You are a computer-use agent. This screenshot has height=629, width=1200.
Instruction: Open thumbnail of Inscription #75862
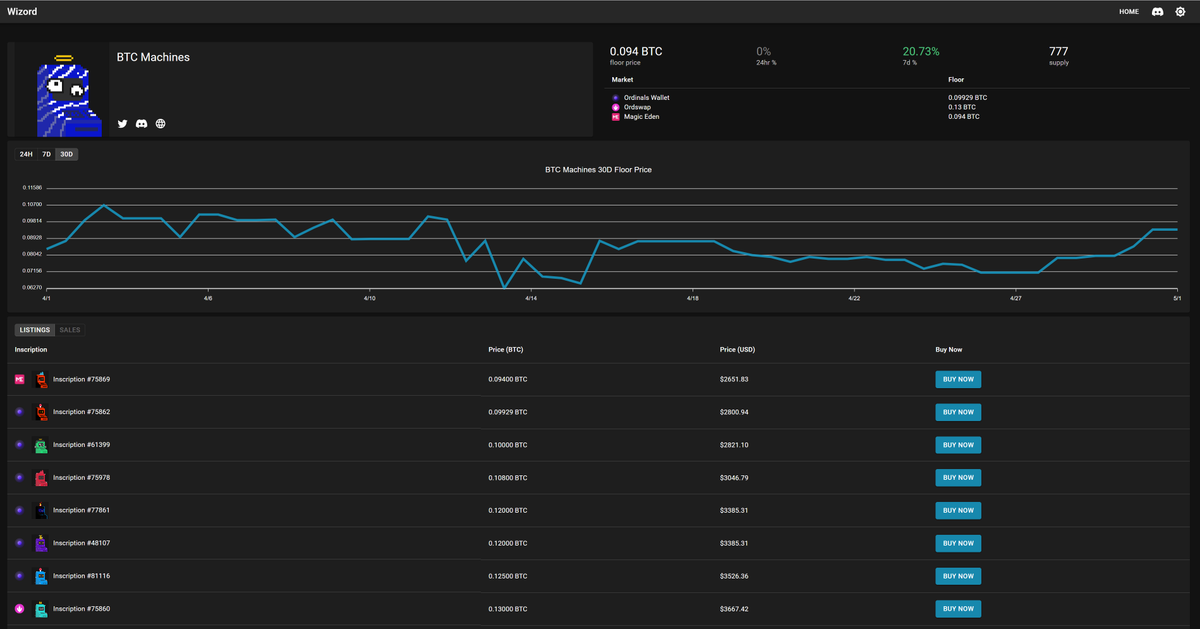[41, 412]
